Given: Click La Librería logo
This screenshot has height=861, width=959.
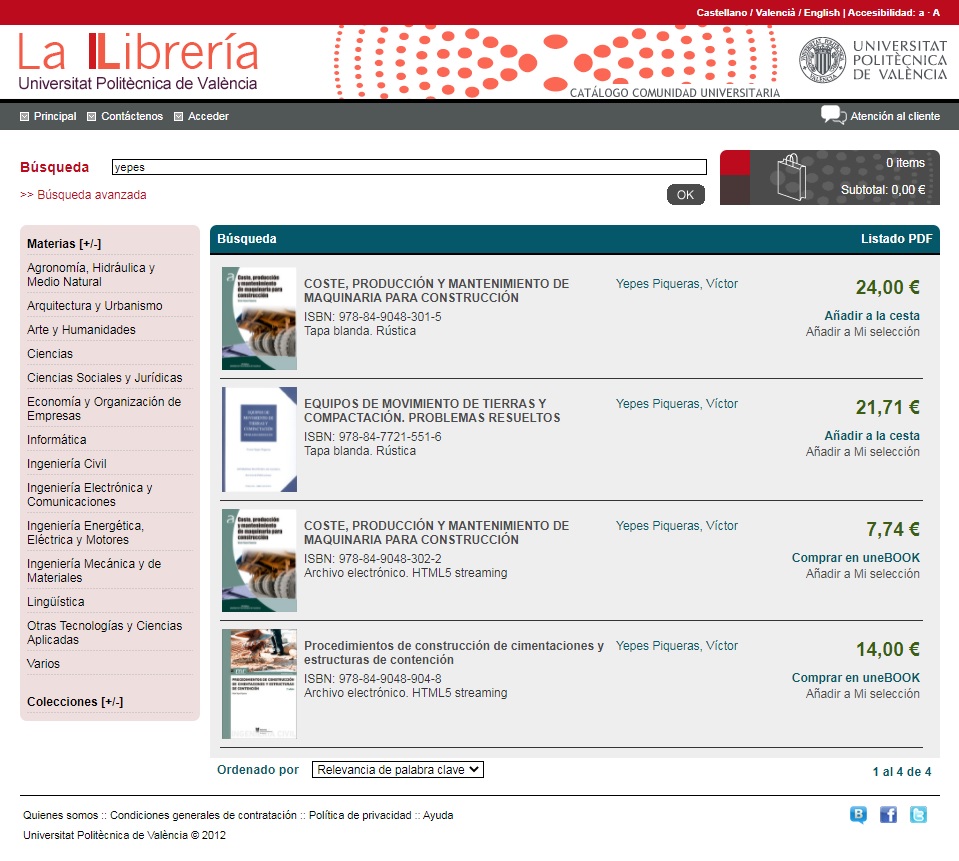Looking at the screenshot, I should pos(138,62).
